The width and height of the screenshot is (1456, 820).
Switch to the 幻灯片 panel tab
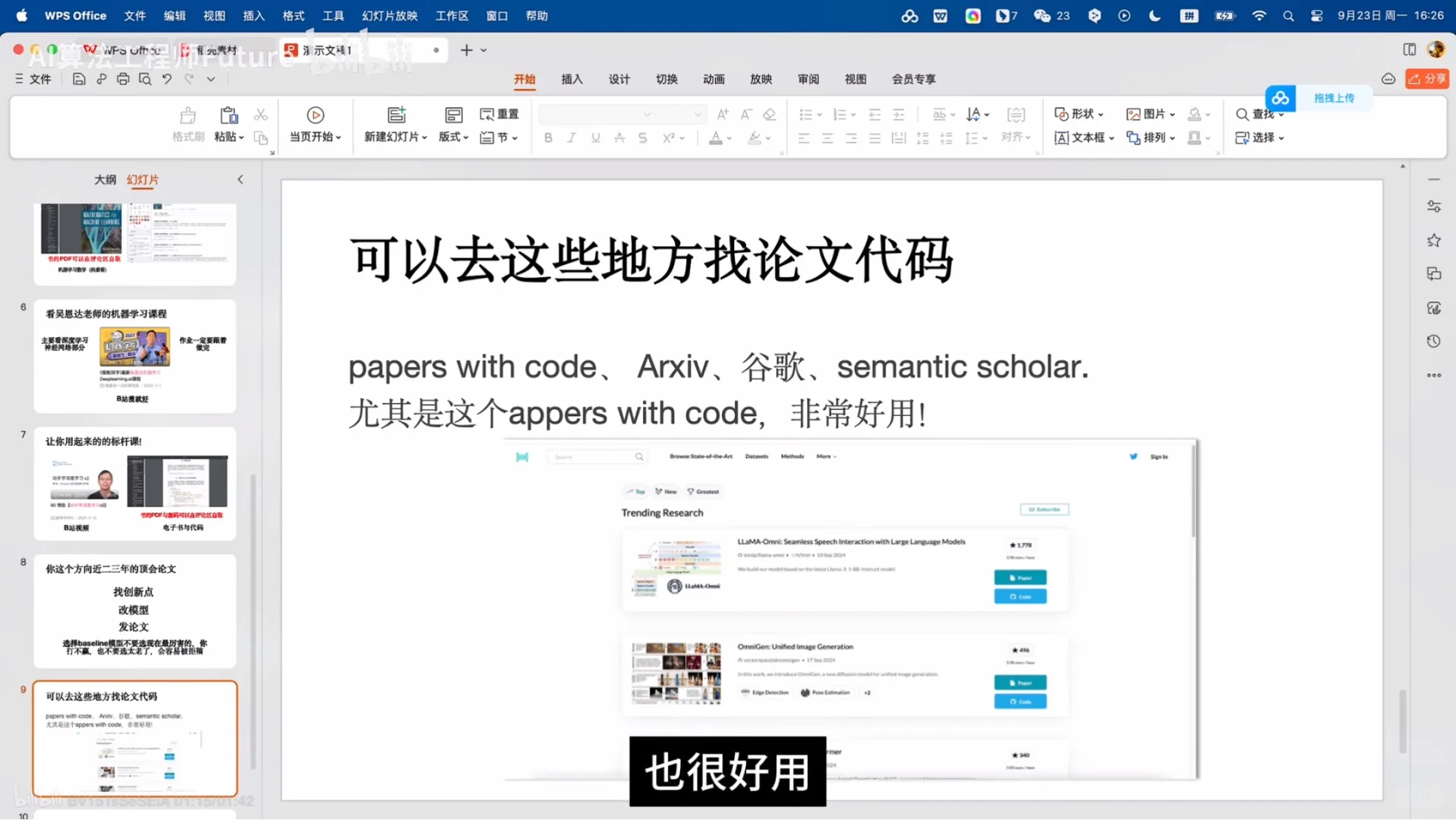coord(143,180)
